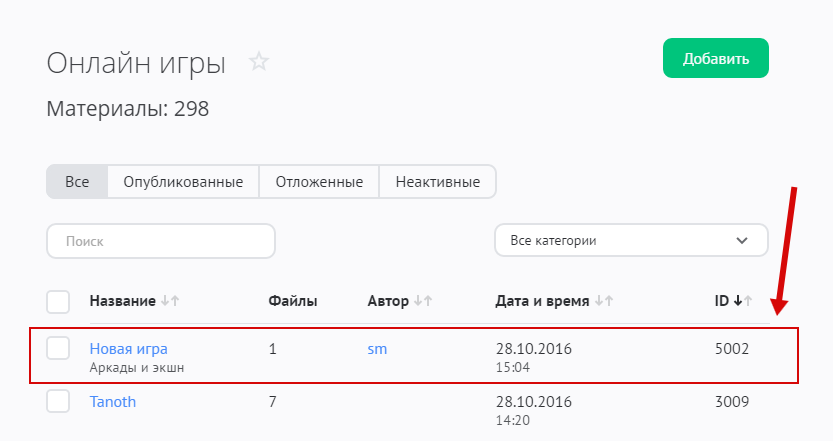Open the author sm link

377,349
